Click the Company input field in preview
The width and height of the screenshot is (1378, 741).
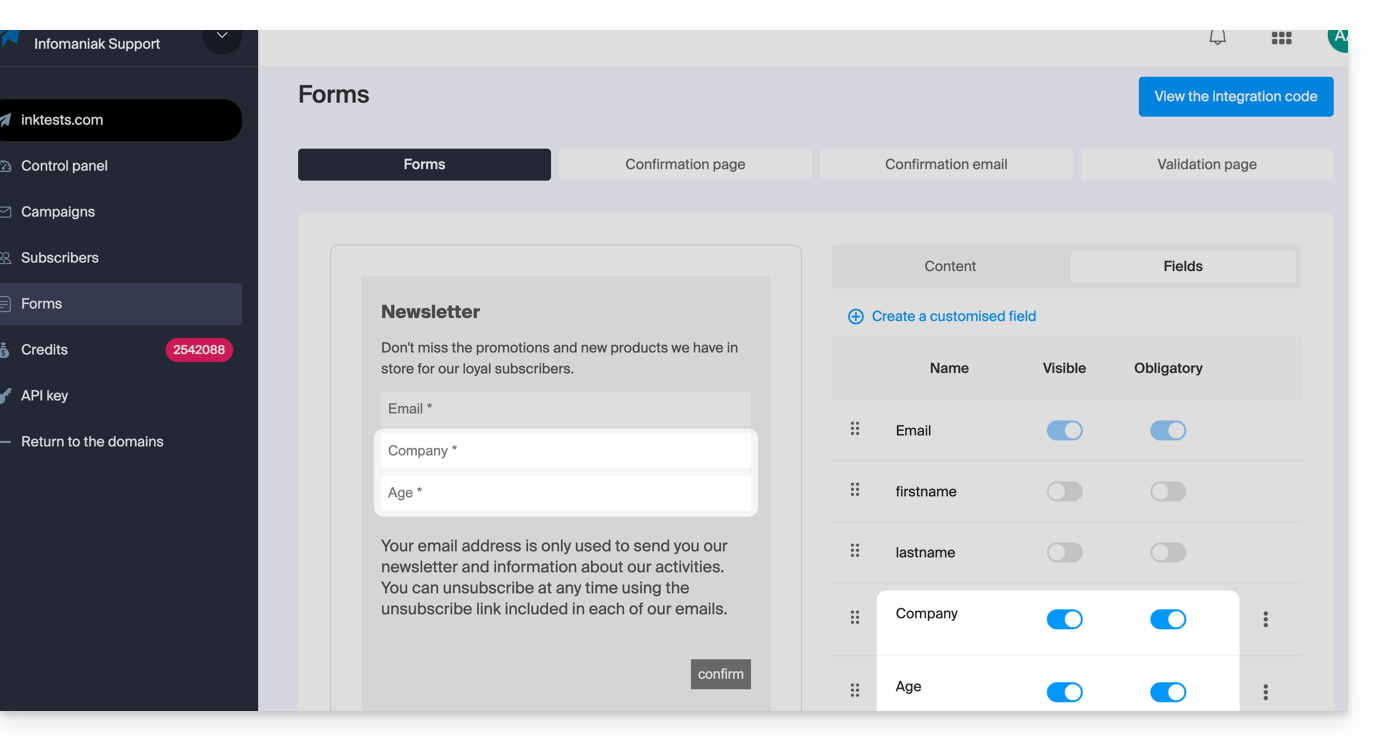(565, 451)
